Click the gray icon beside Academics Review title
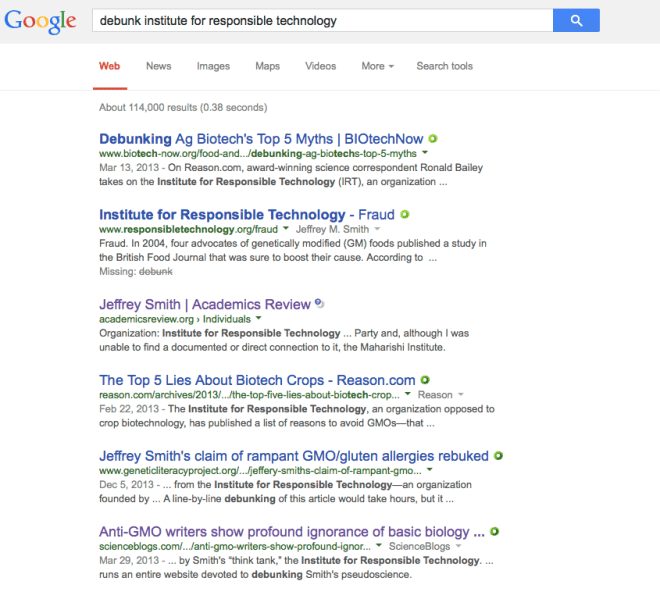Viewport: 660px width, 599px height. 318,303
